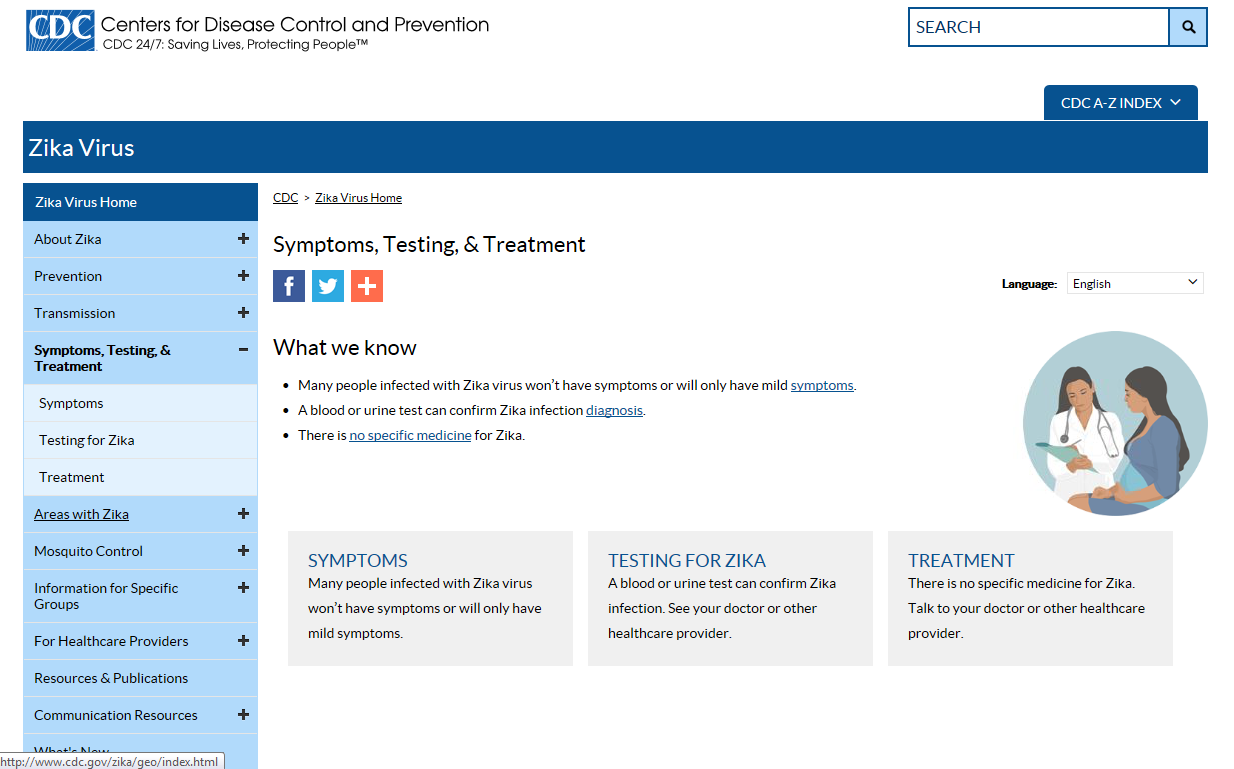
Task: Collapse Symptoms, Testing, & Treatment minus icon
Action: tap(243, 350)
